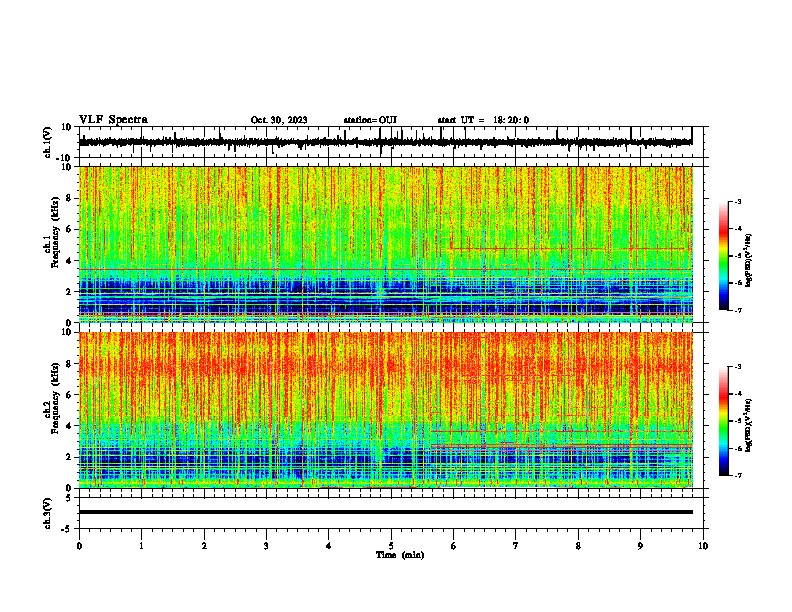
Task: Click the ch.2 "Frequency (kHz)" axis label
Action: coord(56,398)
